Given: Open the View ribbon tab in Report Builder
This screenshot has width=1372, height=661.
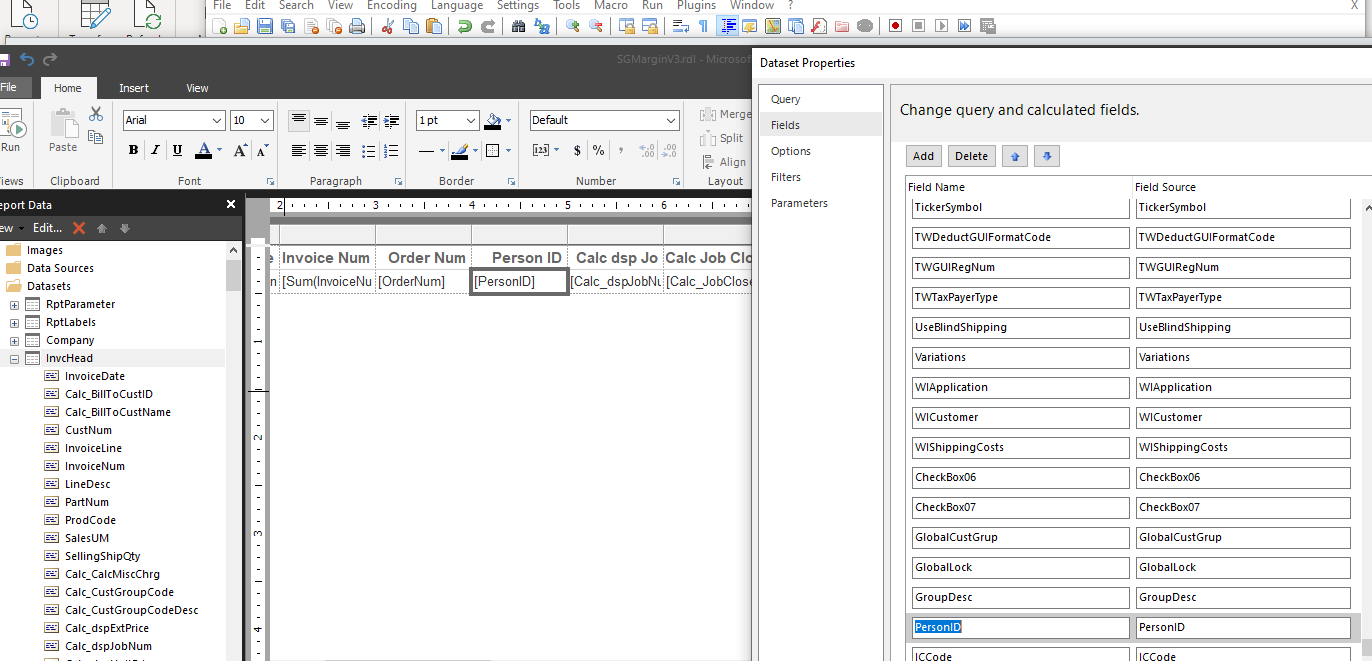Looking at the screenshot, I should pyautogui.click(x=198, y=88).
